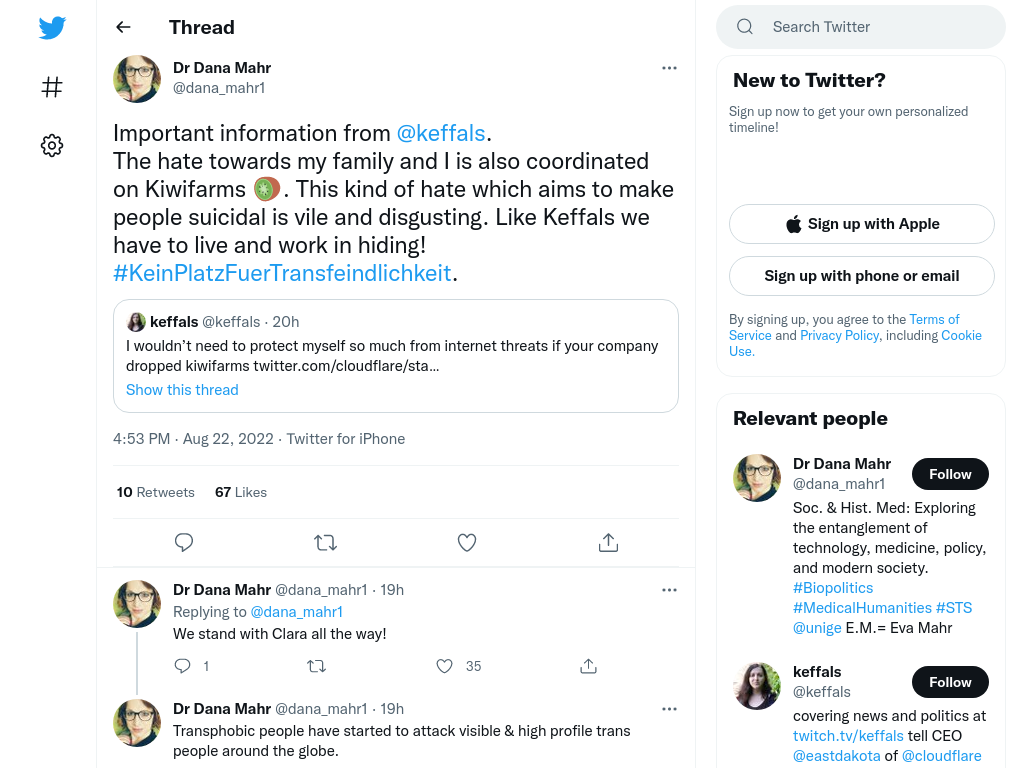Open the Explore hashtag icon

click(52, 87)
